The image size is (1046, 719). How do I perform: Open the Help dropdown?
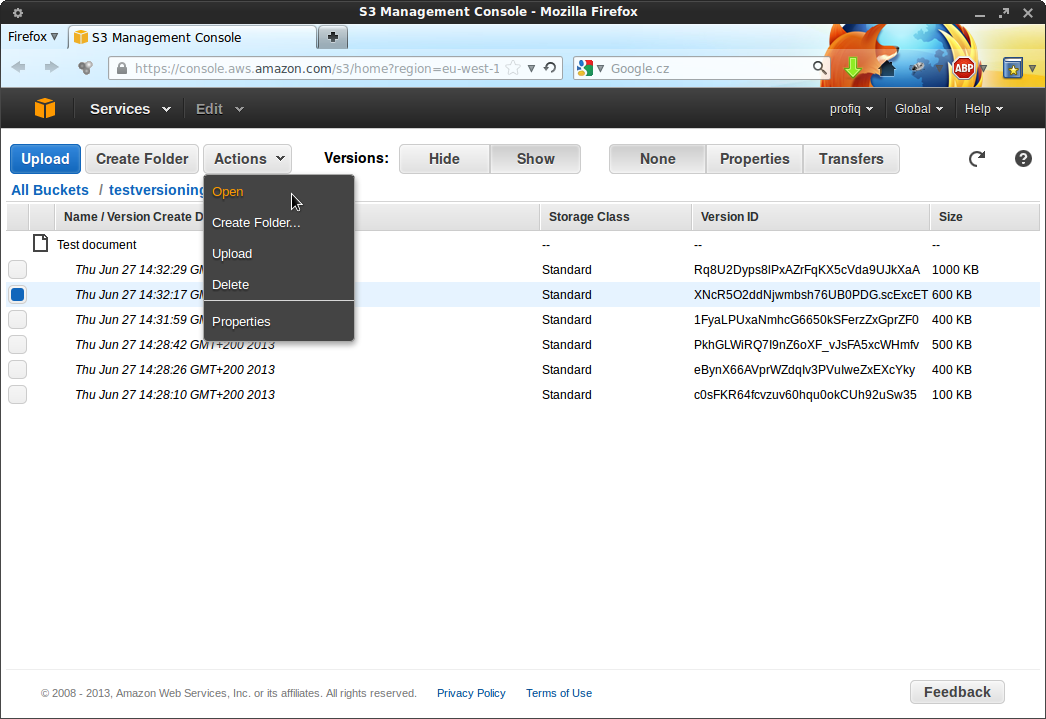coord(983,109)
